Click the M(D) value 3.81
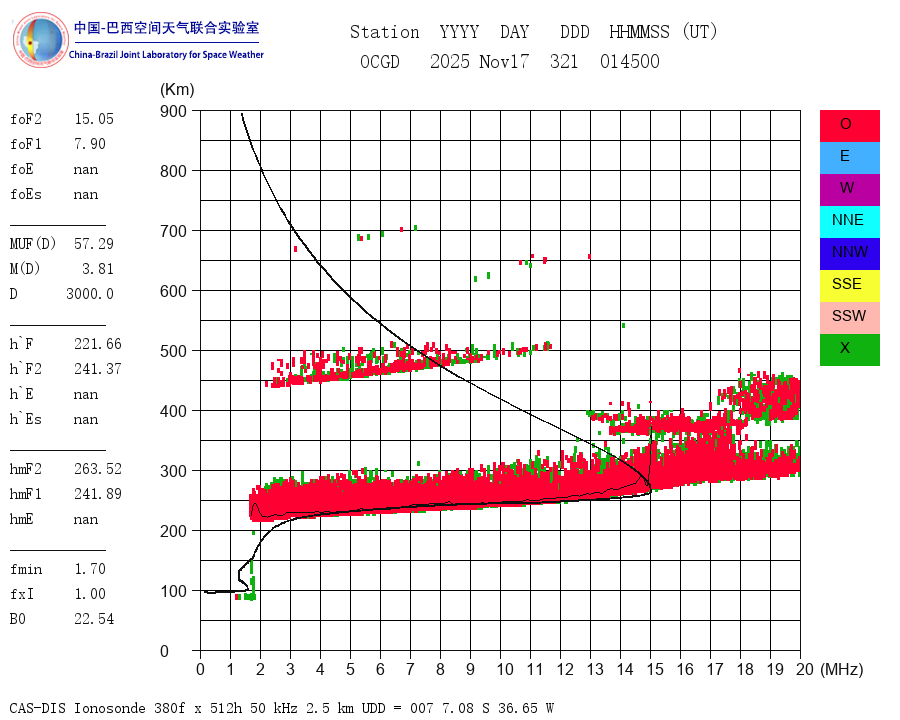 tap(98, 269)
